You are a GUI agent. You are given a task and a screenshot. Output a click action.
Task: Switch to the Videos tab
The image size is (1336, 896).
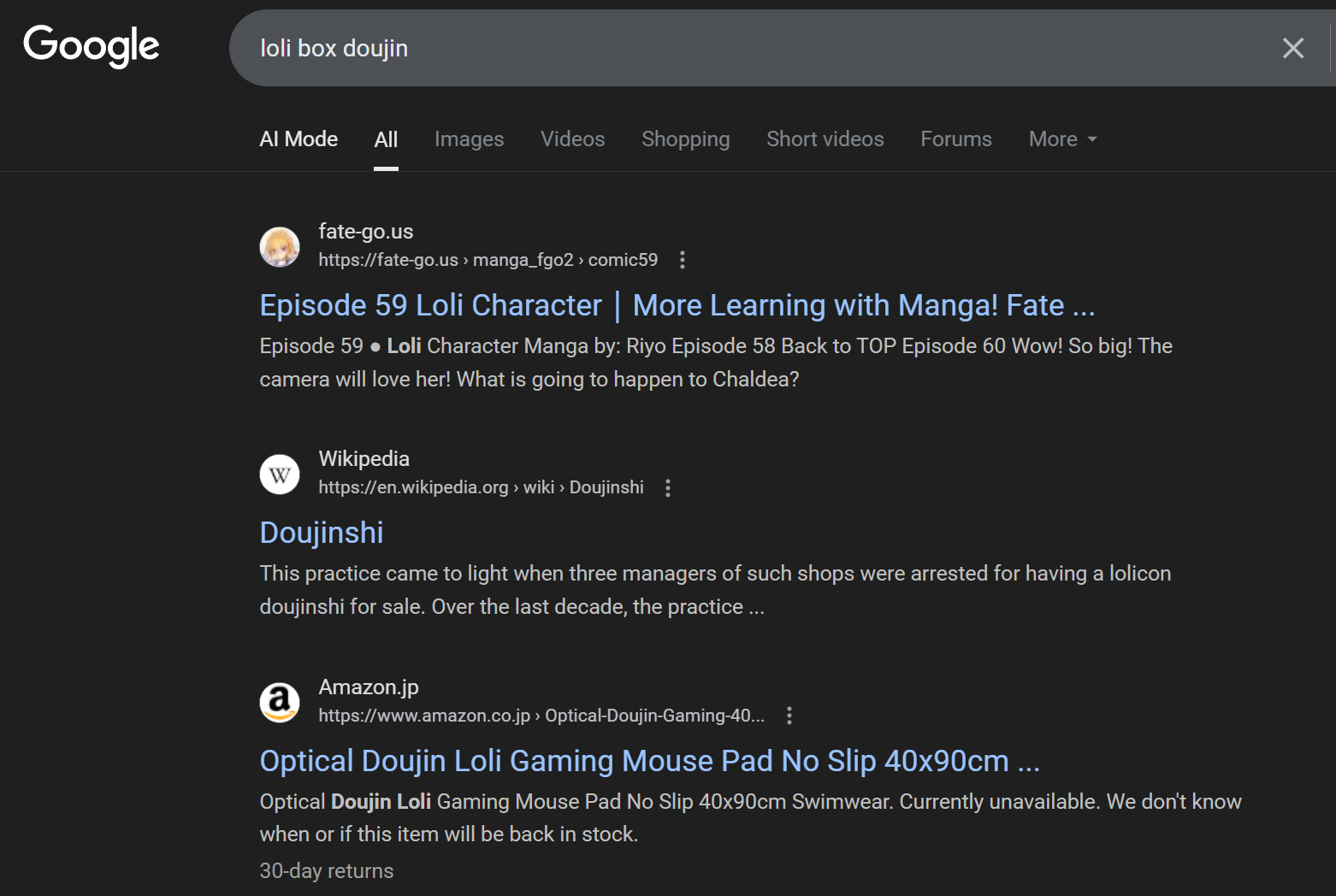pyautogui.click(x=572, y=139)
